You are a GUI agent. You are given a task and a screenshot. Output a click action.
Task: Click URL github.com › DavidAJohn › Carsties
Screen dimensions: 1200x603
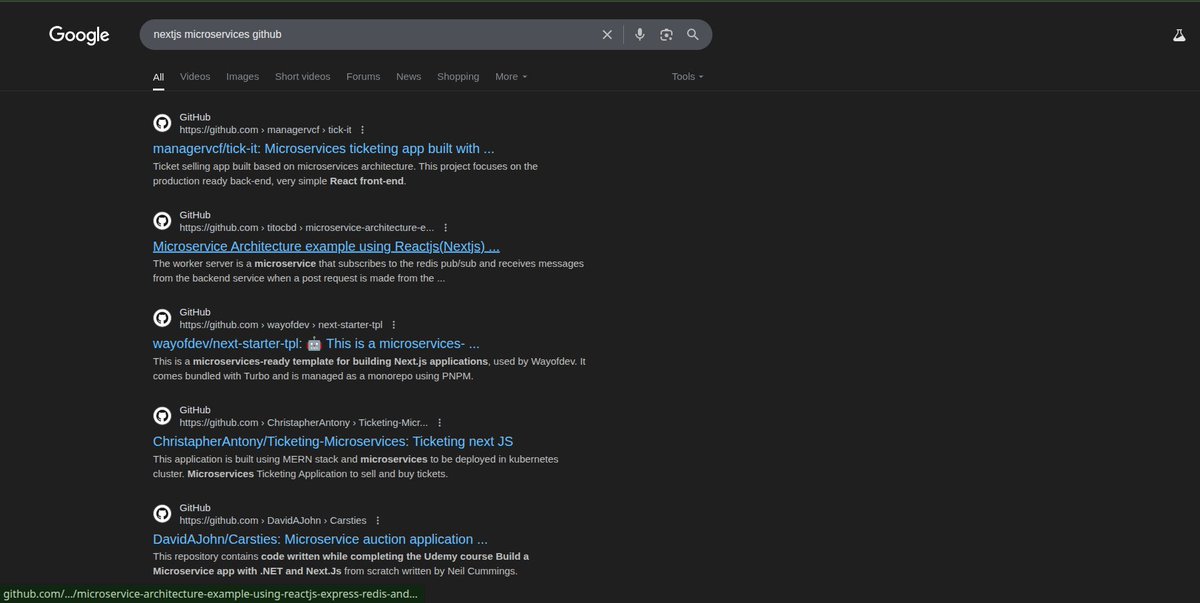pos(273,521)
